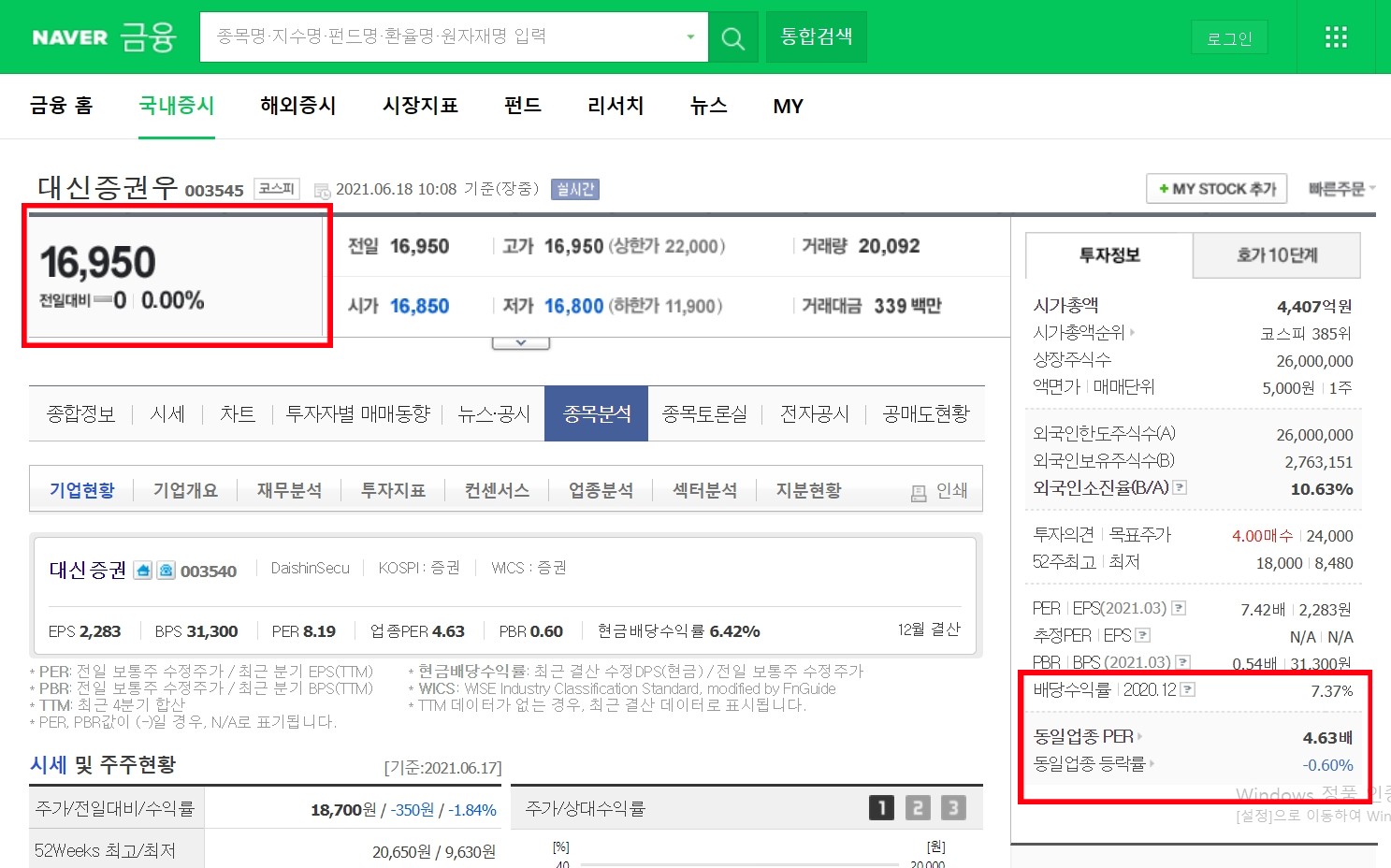Open search box suggestion dropdown arrow
This screenshot has height=868, width=1391.
690,37
